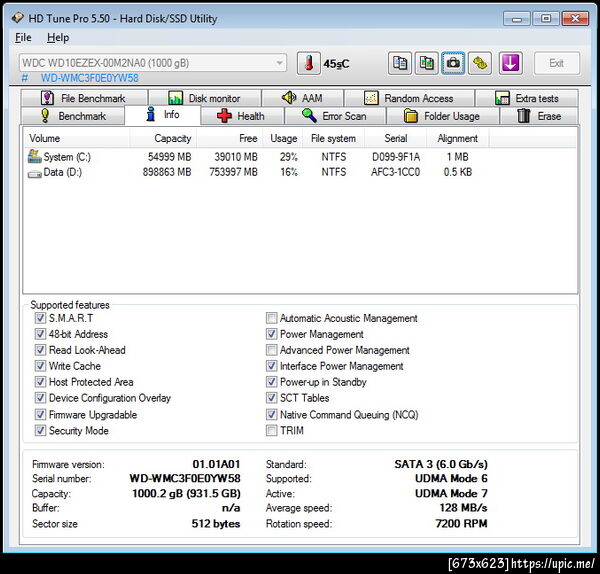
Task: Click the 54999 MB capacity cell
Action: click(170, 157)
